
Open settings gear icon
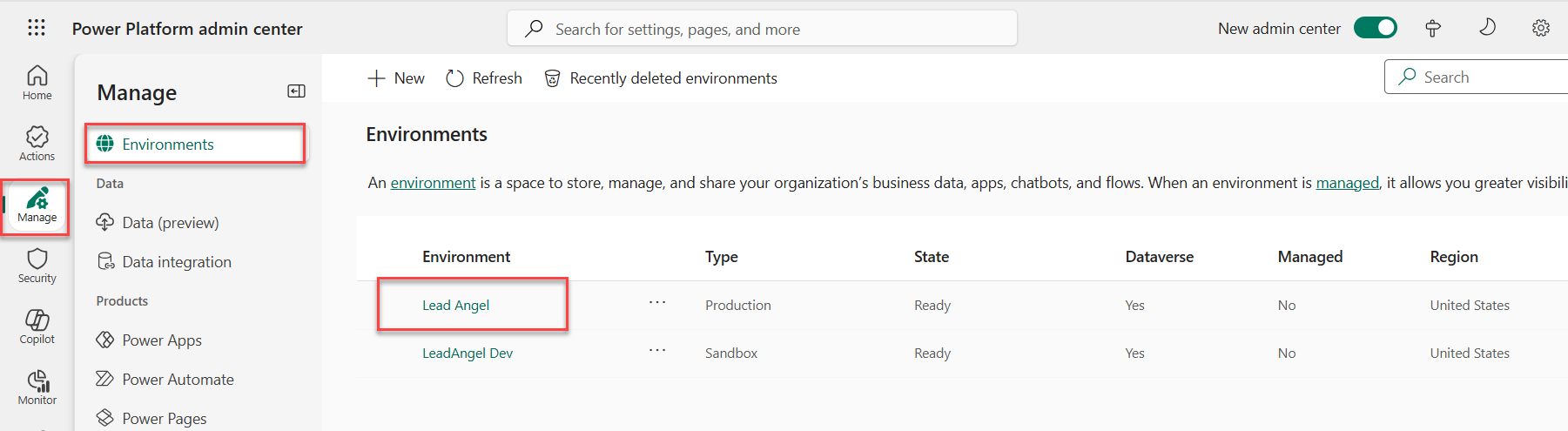[1541, 28]
